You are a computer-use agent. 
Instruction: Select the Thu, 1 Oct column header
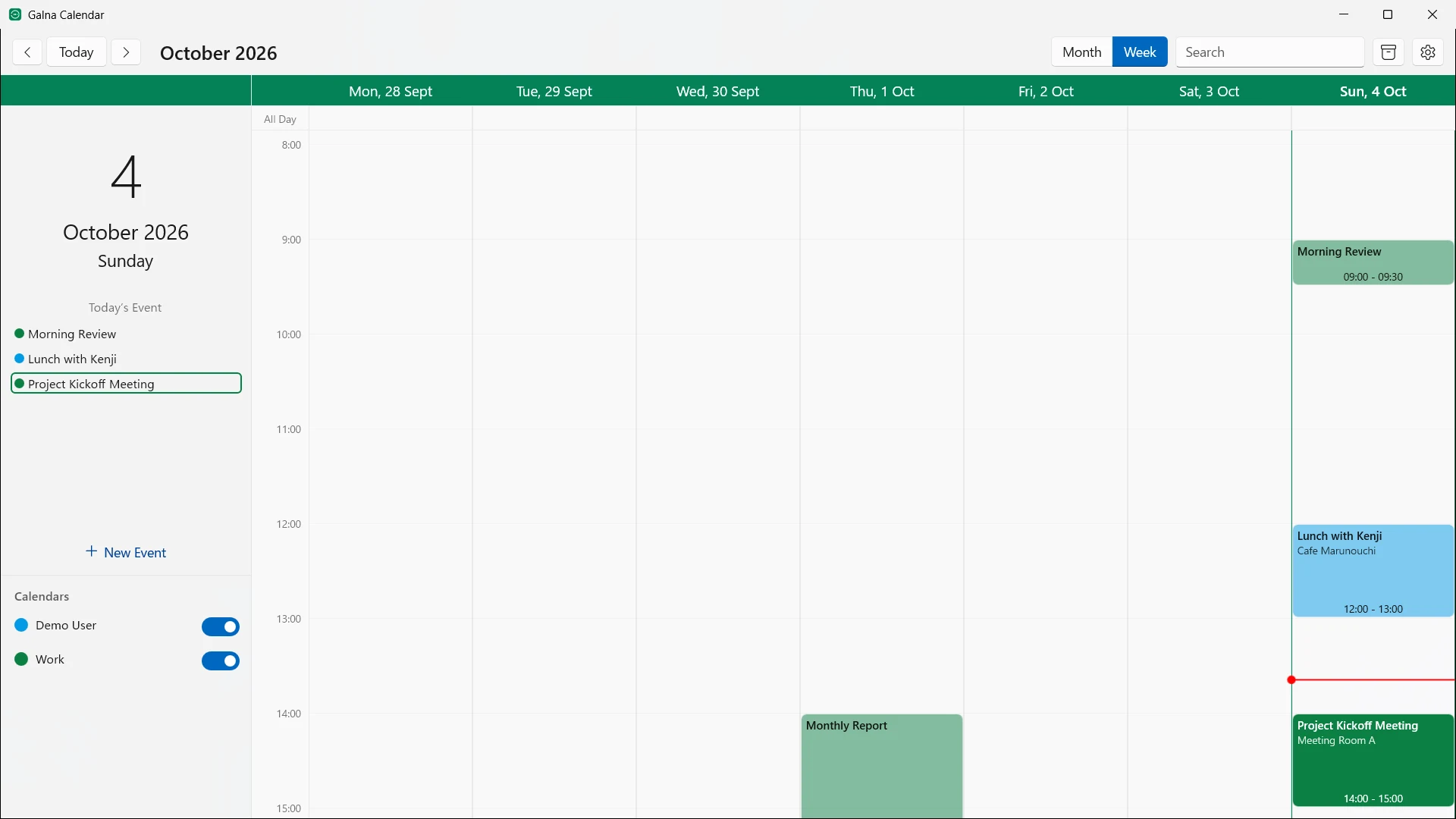882,91
